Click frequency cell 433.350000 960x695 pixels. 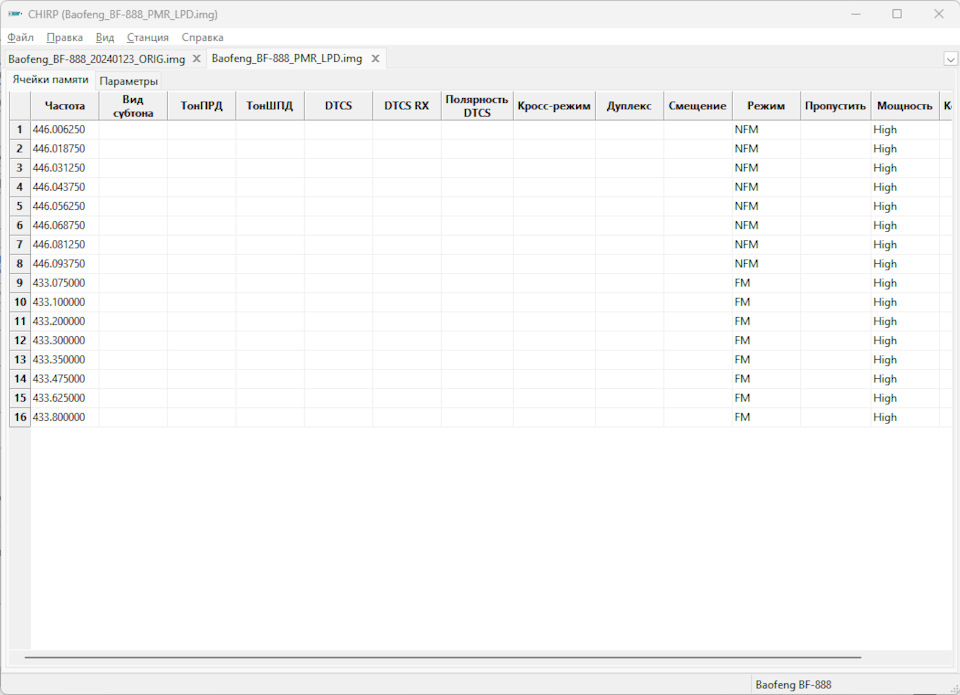pyautogui.click(x=64, y=359)
